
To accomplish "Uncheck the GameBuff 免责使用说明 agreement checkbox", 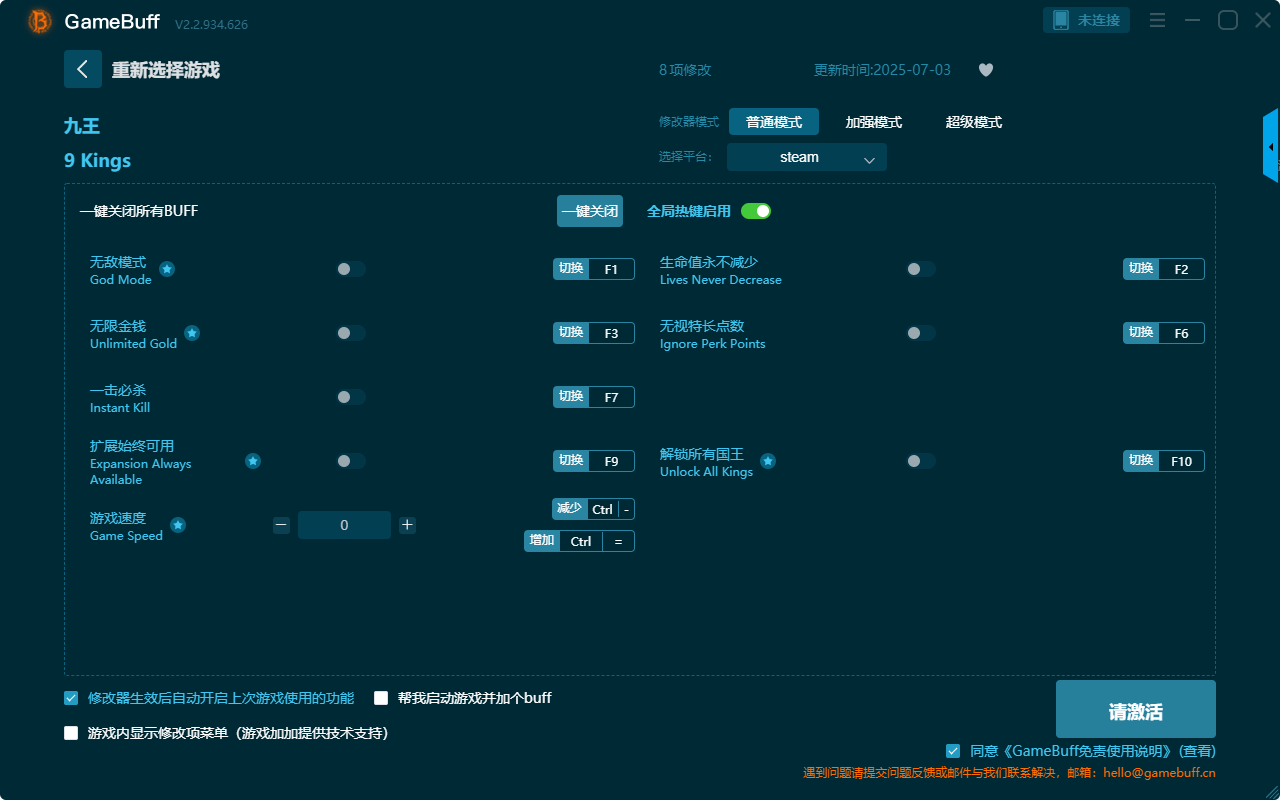I will 951,750.
